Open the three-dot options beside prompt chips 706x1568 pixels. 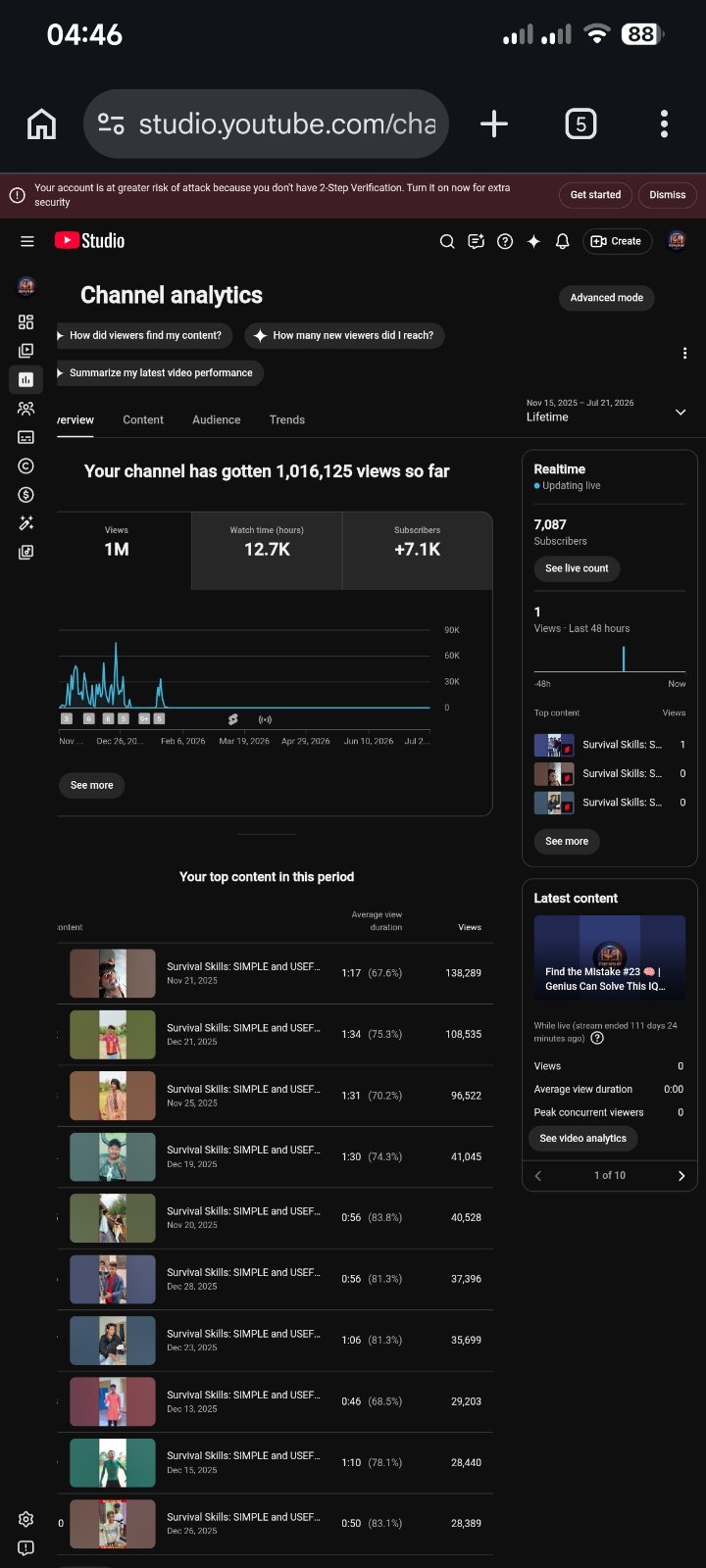[x=684, y=353]
